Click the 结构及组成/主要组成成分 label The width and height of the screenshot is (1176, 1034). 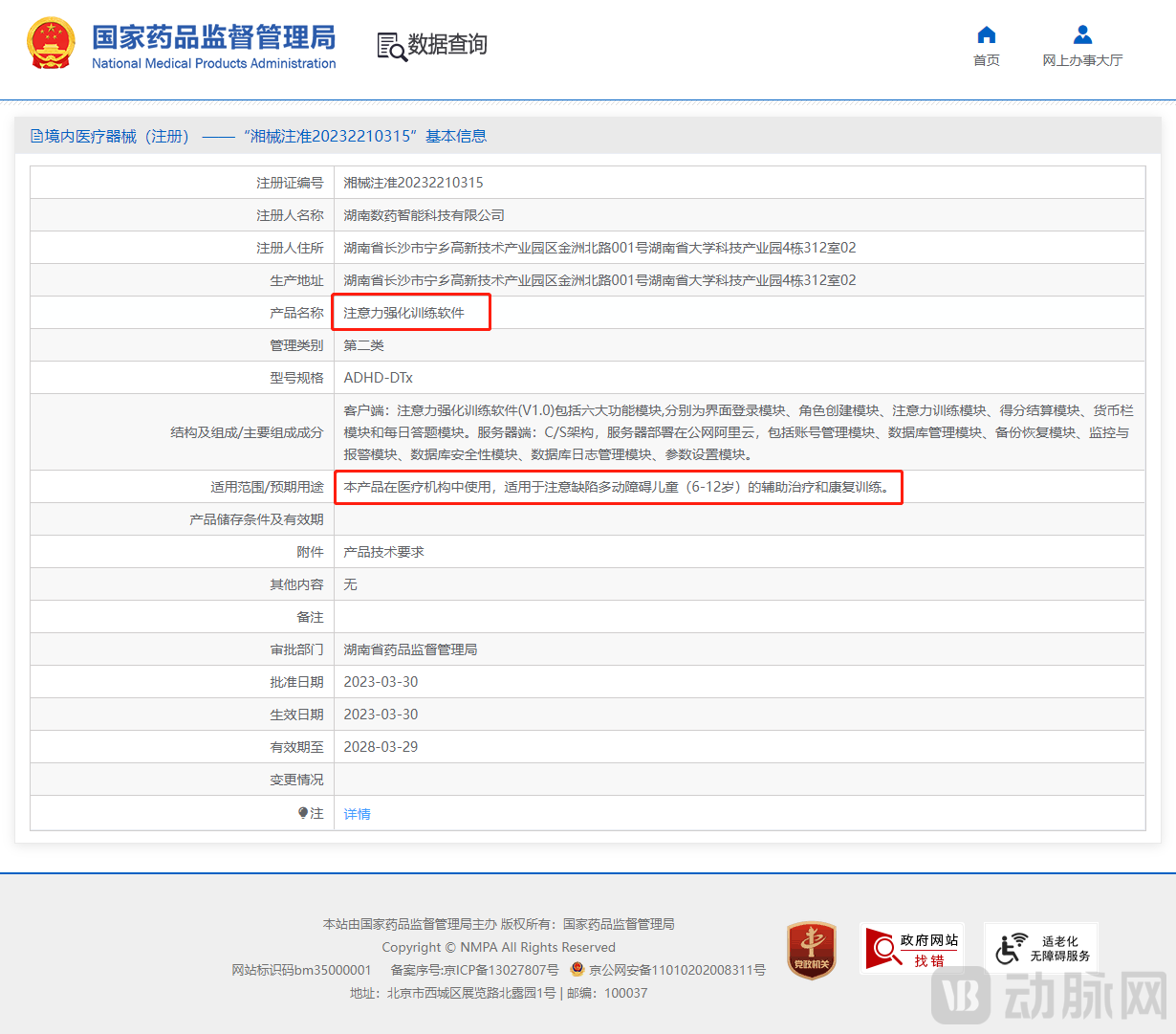(x=247, y=432)
